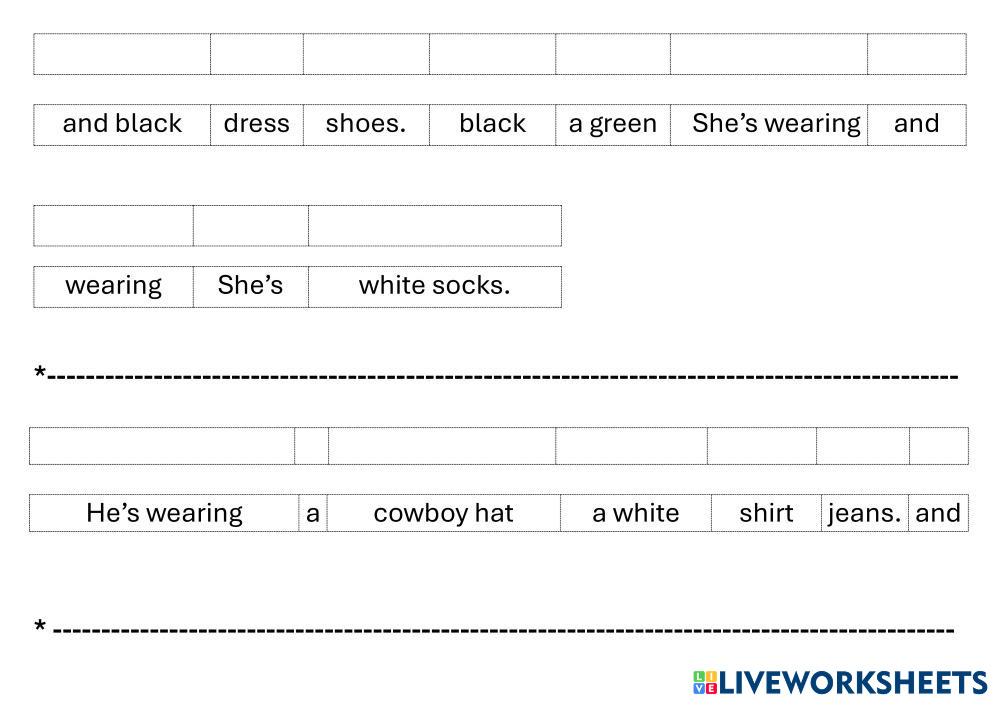Select the 'He's wearing' word tile
Viewport: 1000px width, 707px height.
tap(164, 513)
